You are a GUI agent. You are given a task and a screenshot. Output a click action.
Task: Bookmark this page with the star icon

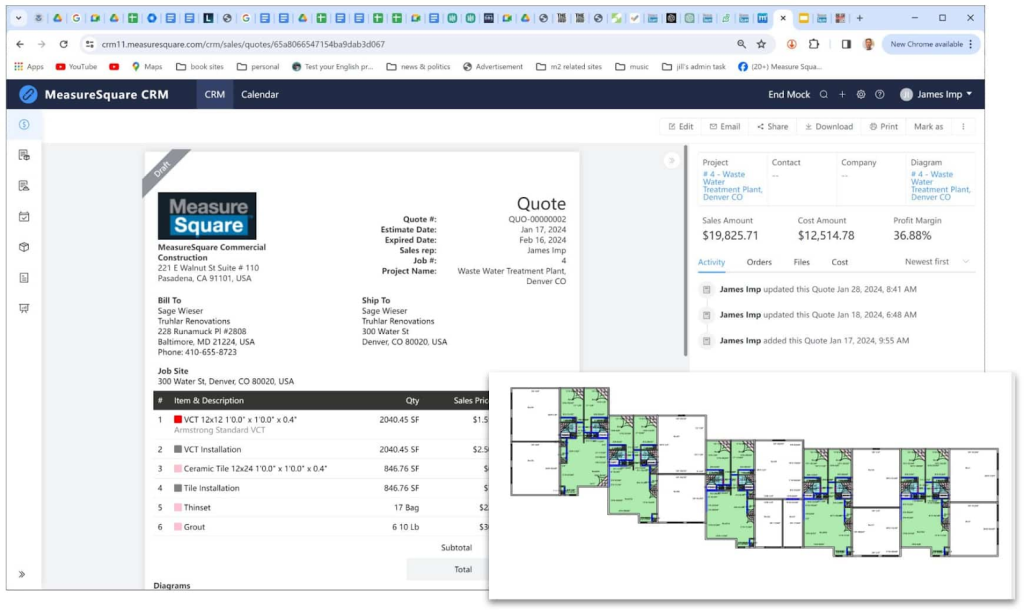761,44
